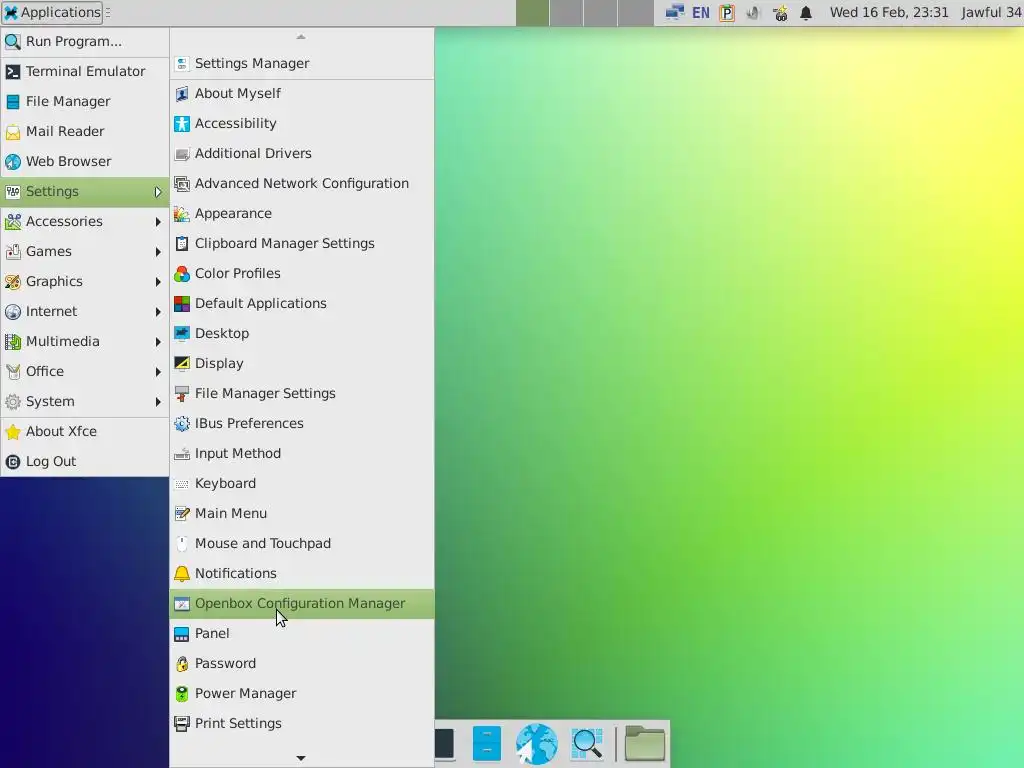Open the Appearance settings icon
The height and width of the screenshot is (768, 1024).
pyautogui.click(x=182, y=214)
